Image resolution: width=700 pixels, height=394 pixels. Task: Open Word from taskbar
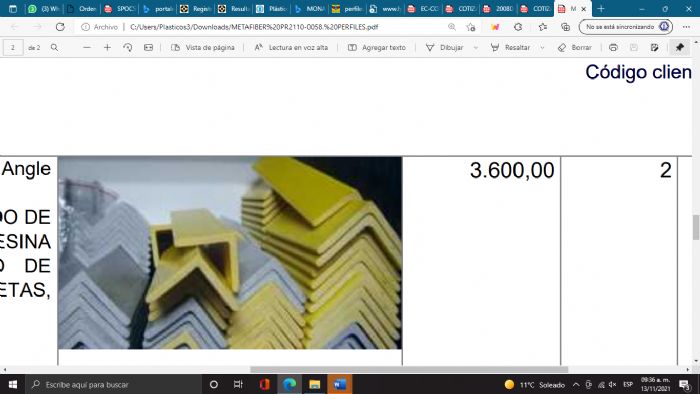point(340,384)
